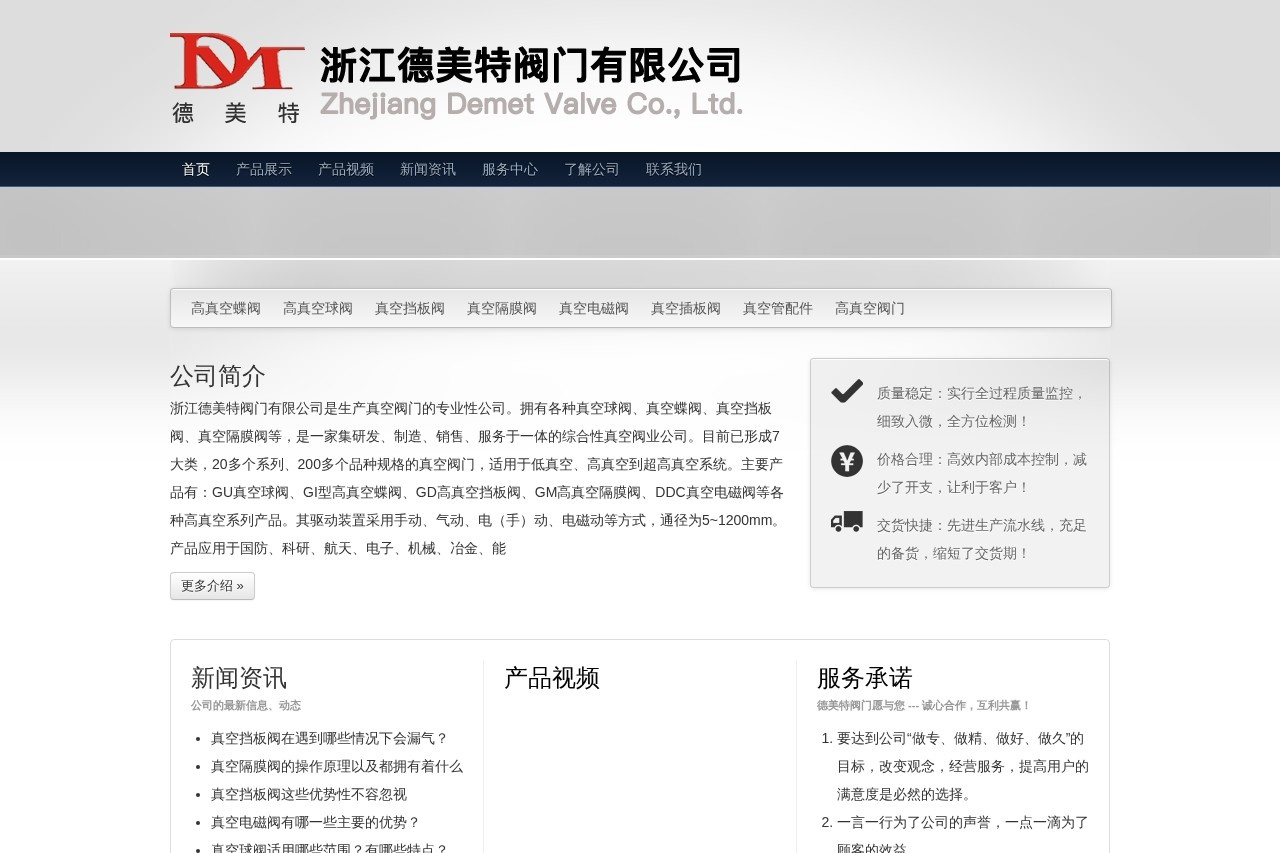The width and height of the screenshot is (1280, 853).
Task: Open the 真空隔膜阀 category
Action: (501, 308)
